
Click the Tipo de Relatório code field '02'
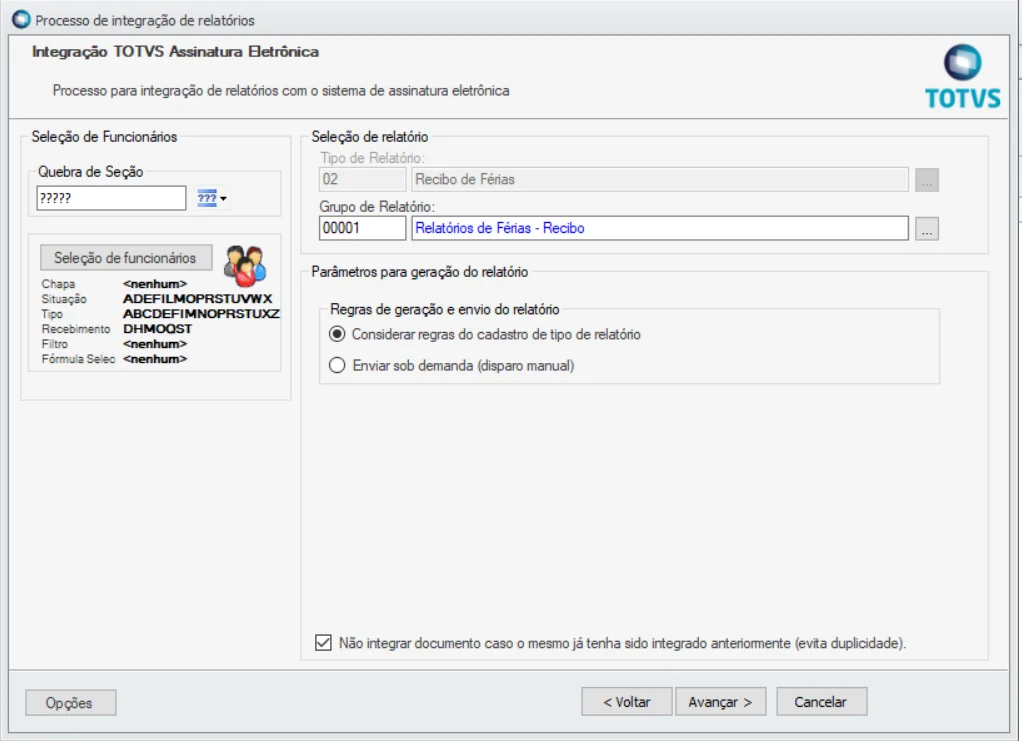click(362, 180)
